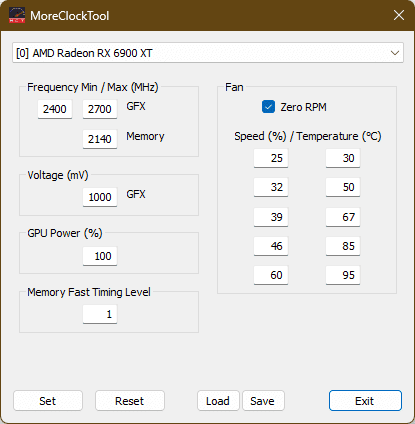Click the GFX maximum frequency field 2700
This screenshot has width=415, height=424.
100,109
